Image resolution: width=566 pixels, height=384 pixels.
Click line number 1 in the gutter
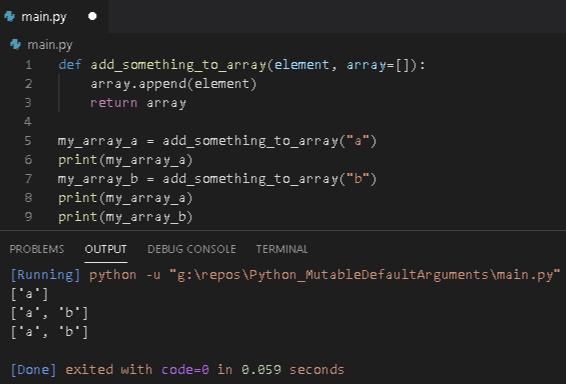(29, 65)
